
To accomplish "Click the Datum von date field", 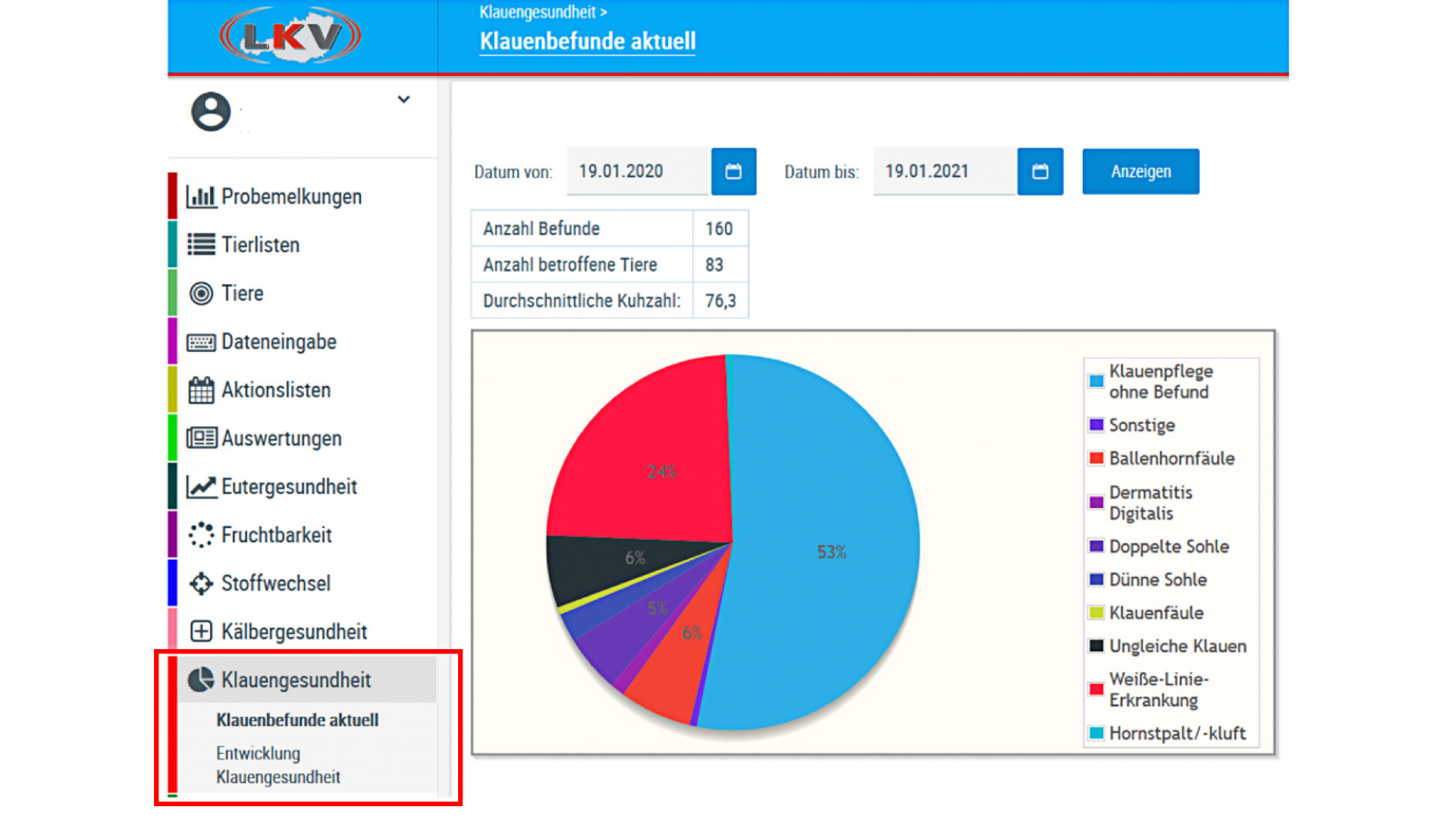I will point(636,171).
